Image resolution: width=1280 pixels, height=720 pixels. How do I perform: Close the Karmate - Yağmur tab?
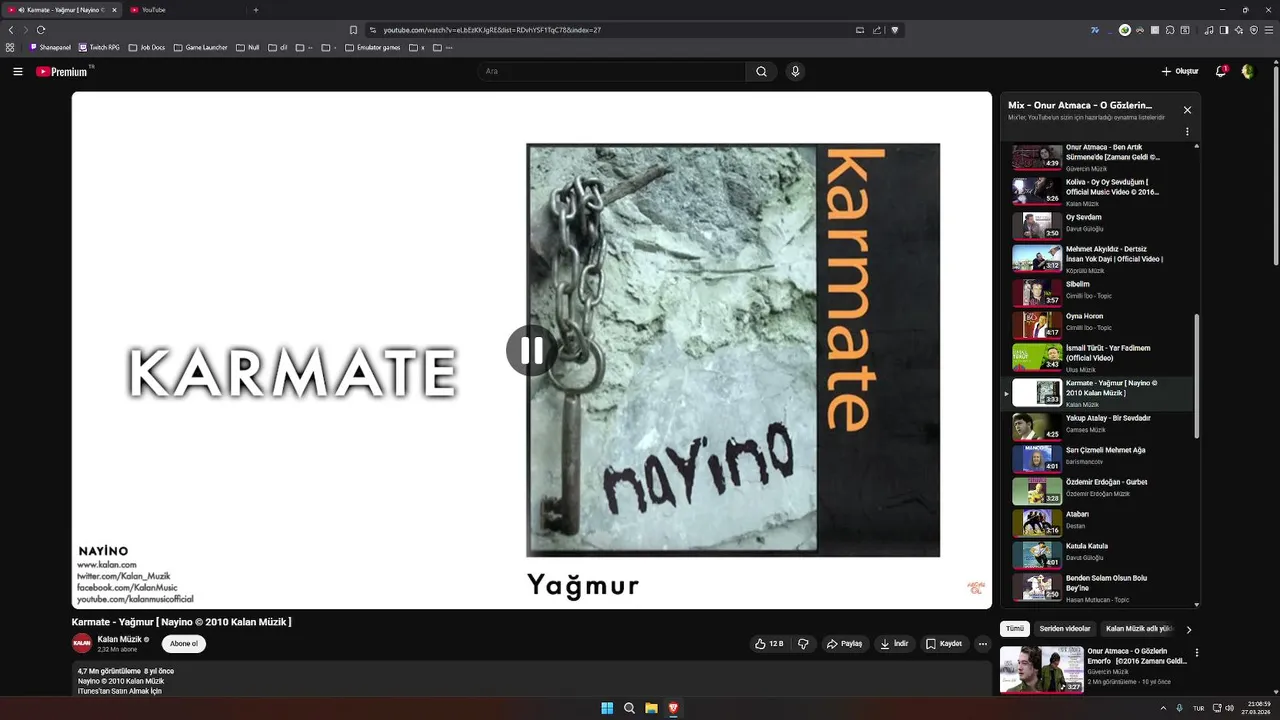[114, 10]
